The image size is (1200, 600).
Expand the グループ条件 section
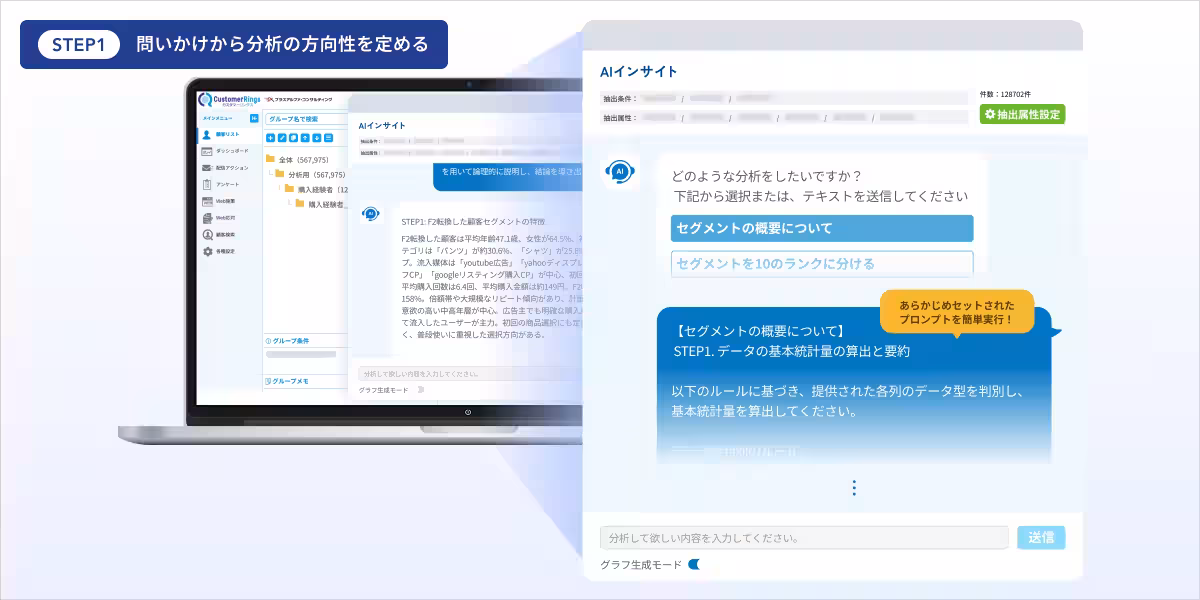click(290, 342)
